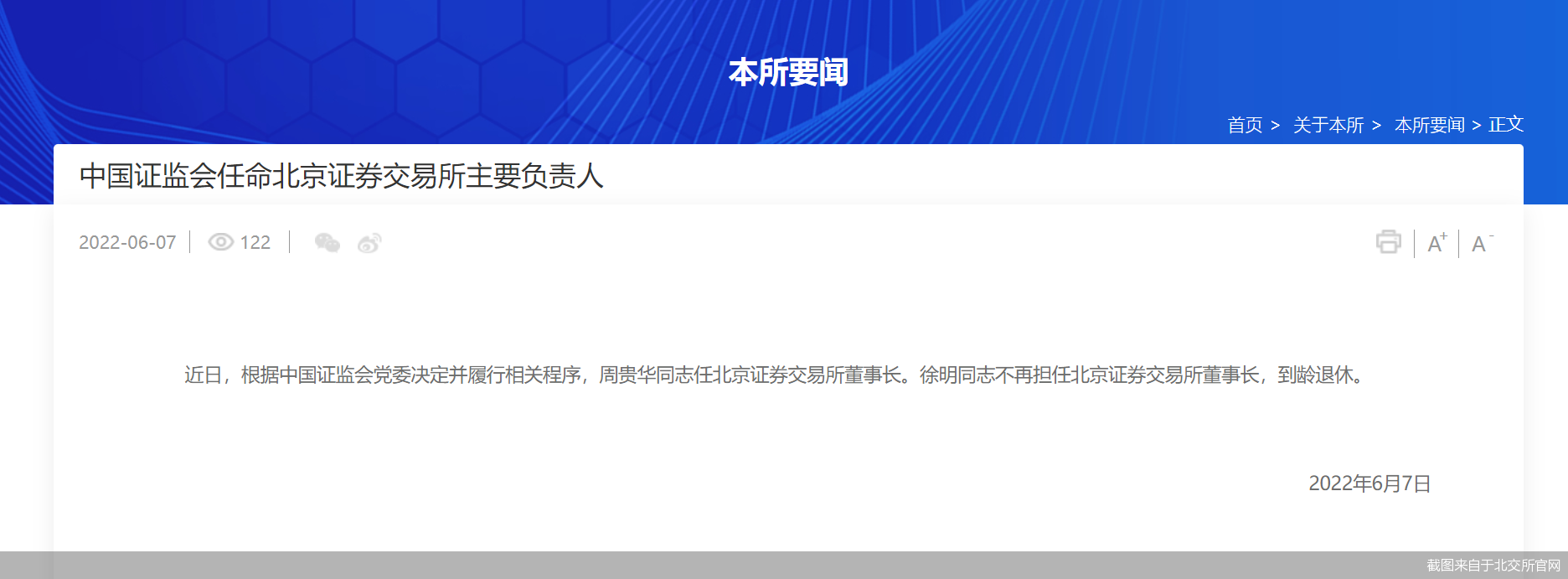Go to 首页 in the breadcrumb

pos(1245,125)
